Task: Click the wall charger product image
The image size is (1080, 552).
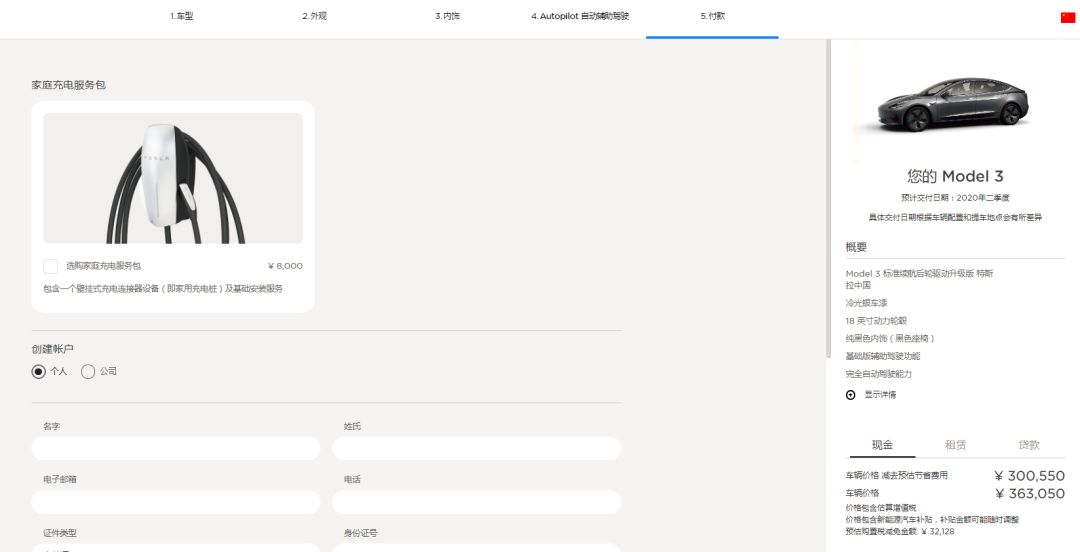Action: coord(173,178)
